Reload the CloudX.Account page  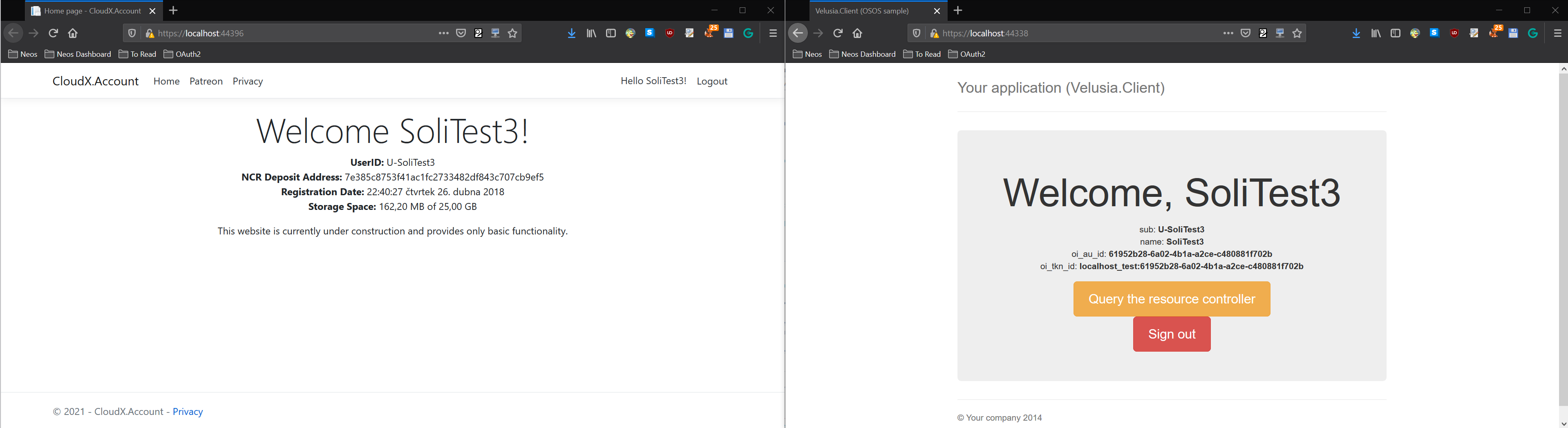(x=54, y=33)
